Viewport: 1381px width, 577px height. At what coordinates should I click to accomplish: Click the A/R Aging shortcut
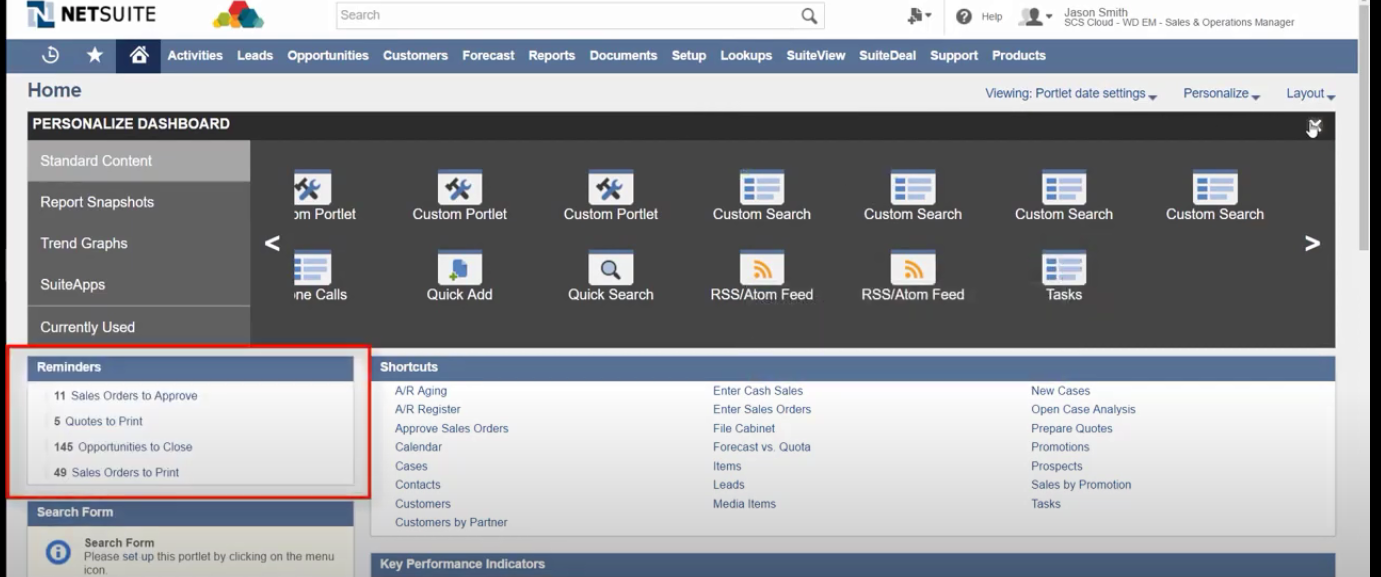421,391
